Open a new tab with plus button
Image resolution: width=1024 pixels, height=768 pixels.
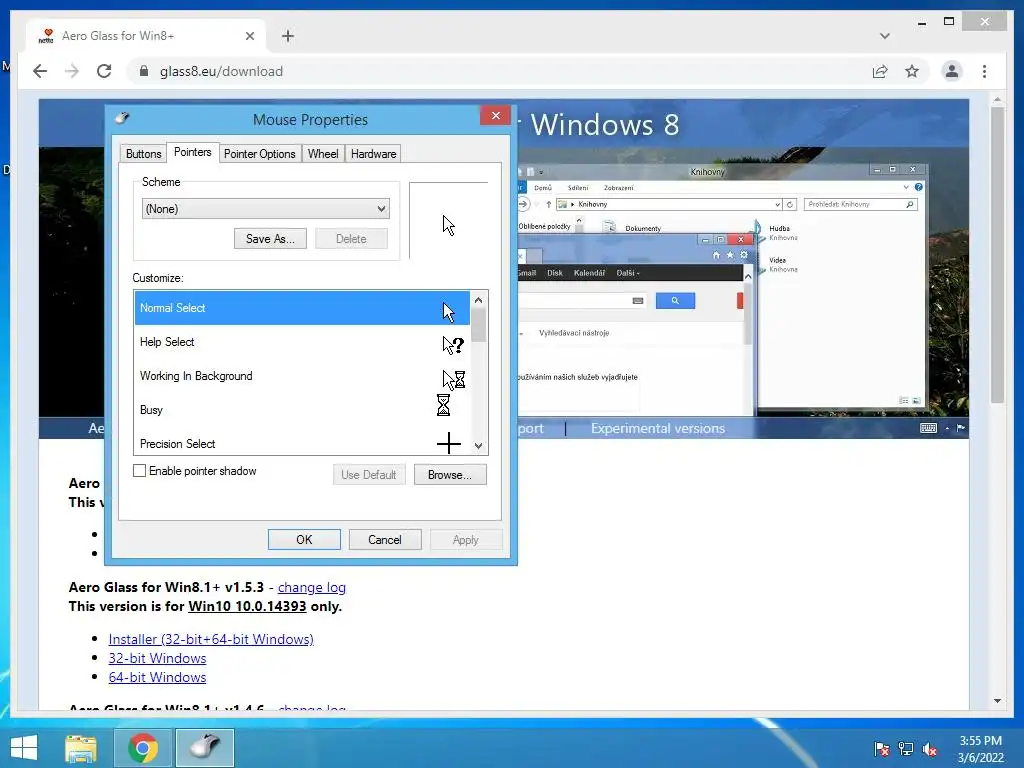click(x=288, y=36)
